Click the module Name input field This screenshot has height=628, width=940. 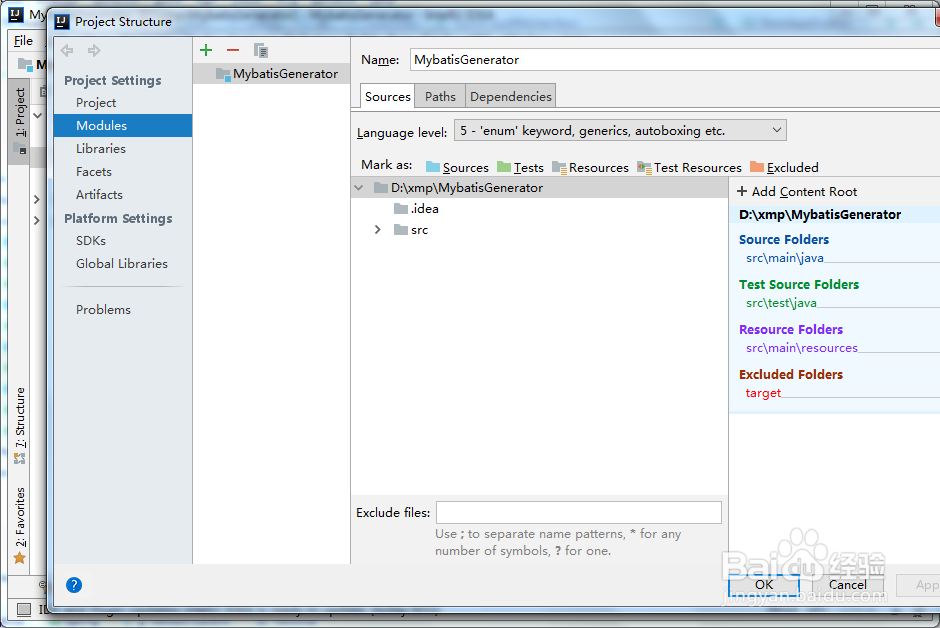pos(674,59)
